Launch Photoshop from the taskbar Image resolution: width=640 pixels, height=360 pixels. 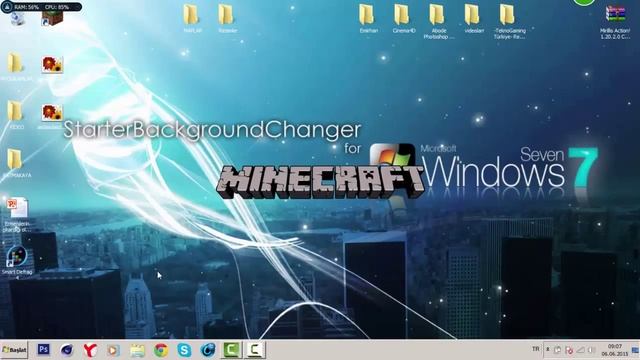43,349
